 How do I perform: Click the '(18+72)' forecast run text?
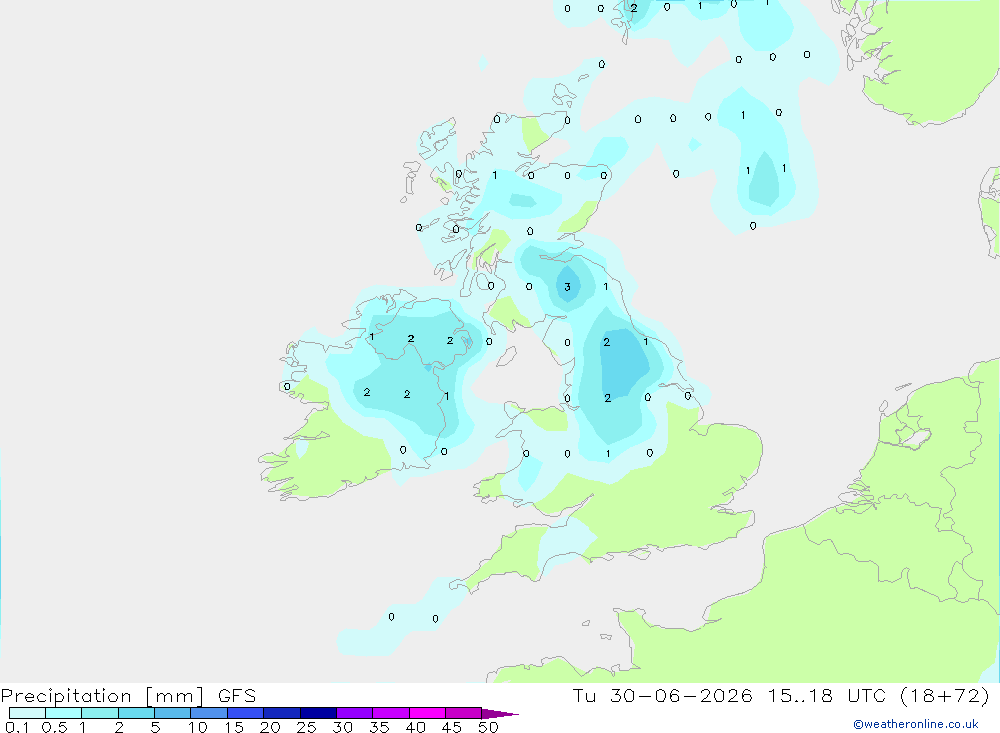945,696
